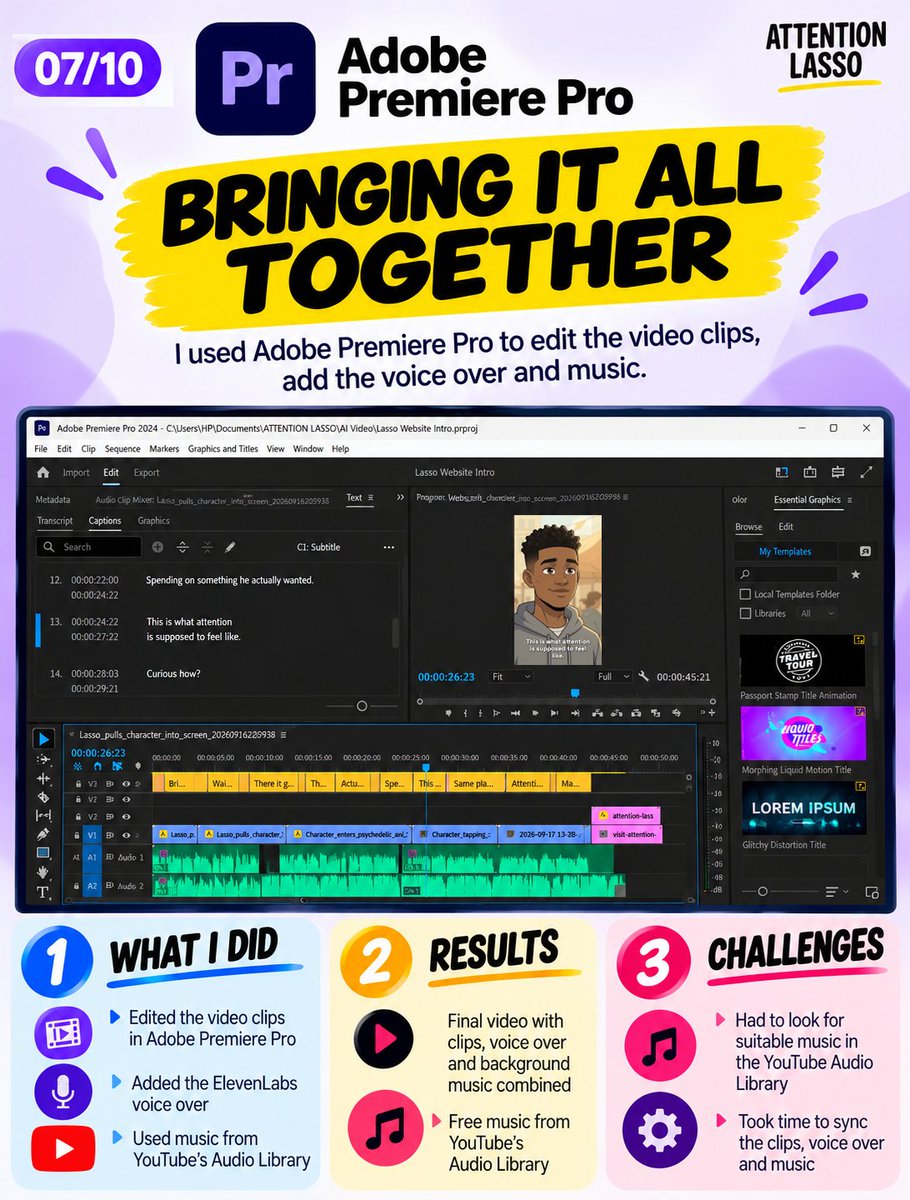Open the Workspaces icon in header
Image resolution: width=910 pixels, height=1200 pixels.
pyautogui.click(x=782, y=472)
